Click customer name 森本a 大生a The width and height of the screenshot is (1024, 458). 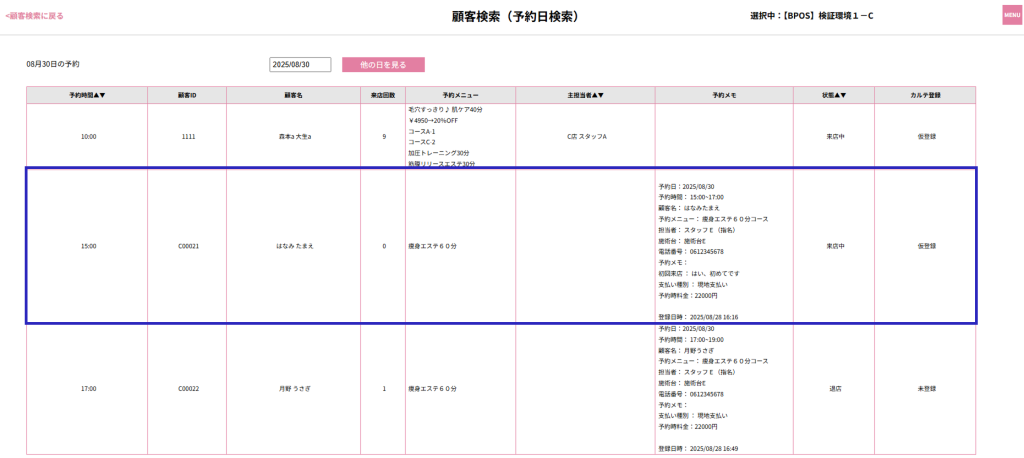pyautogui.click(x=295, y=136)
